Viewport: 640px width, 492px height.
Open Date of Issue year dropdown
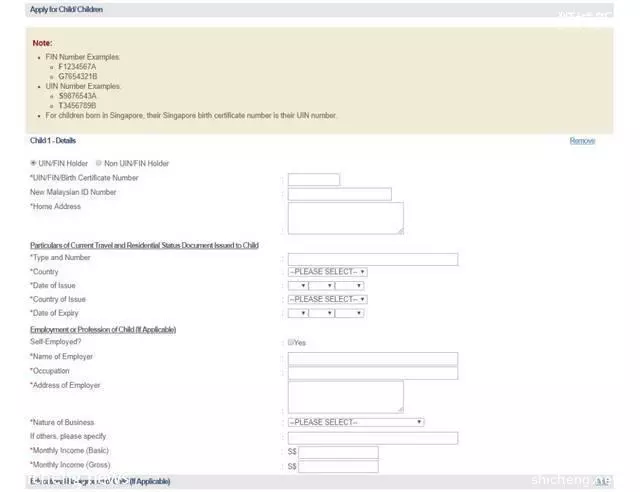tap(349, 285)
